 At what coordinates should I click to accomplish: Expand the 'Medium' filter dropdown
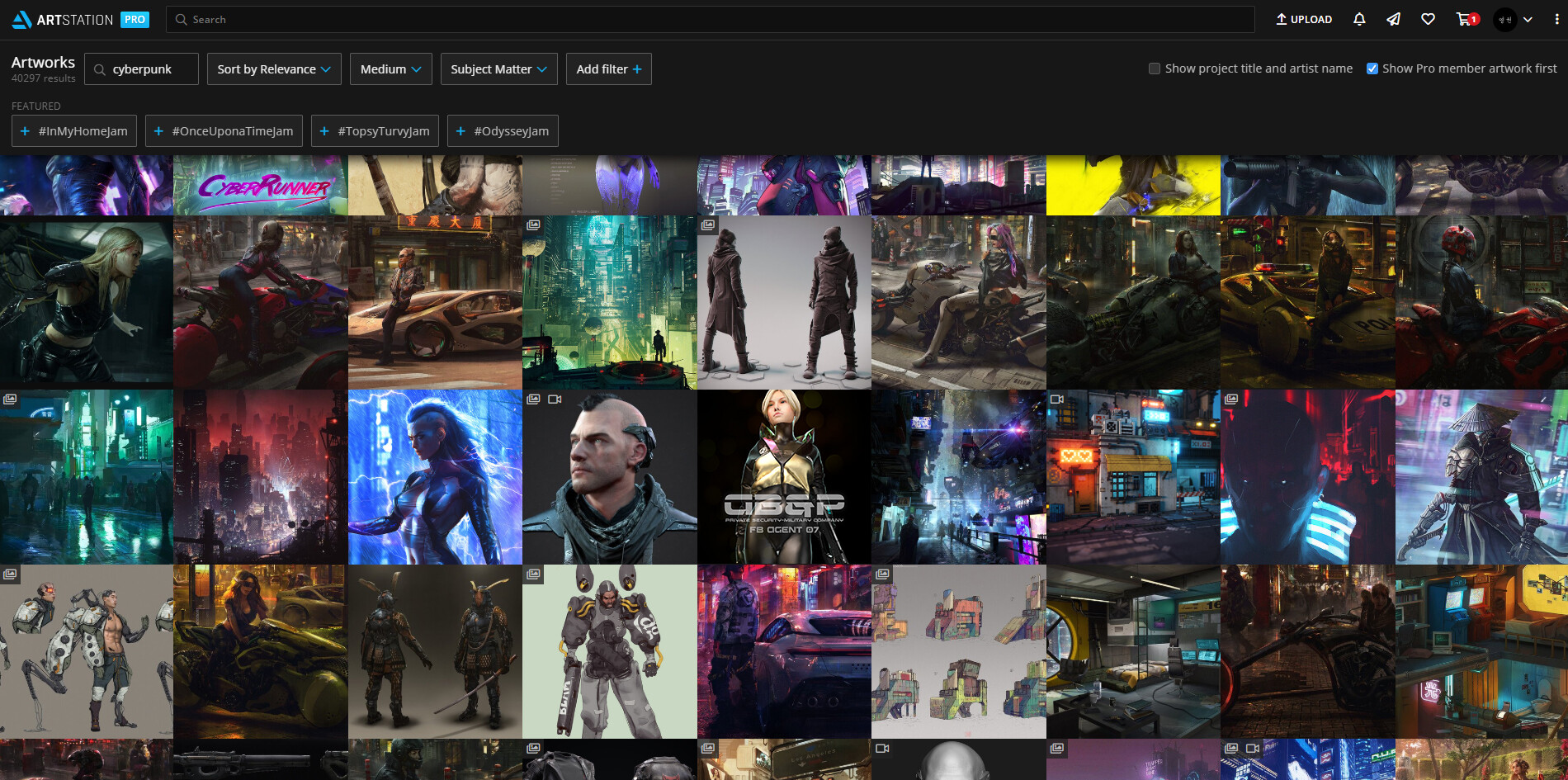point(390,69)
